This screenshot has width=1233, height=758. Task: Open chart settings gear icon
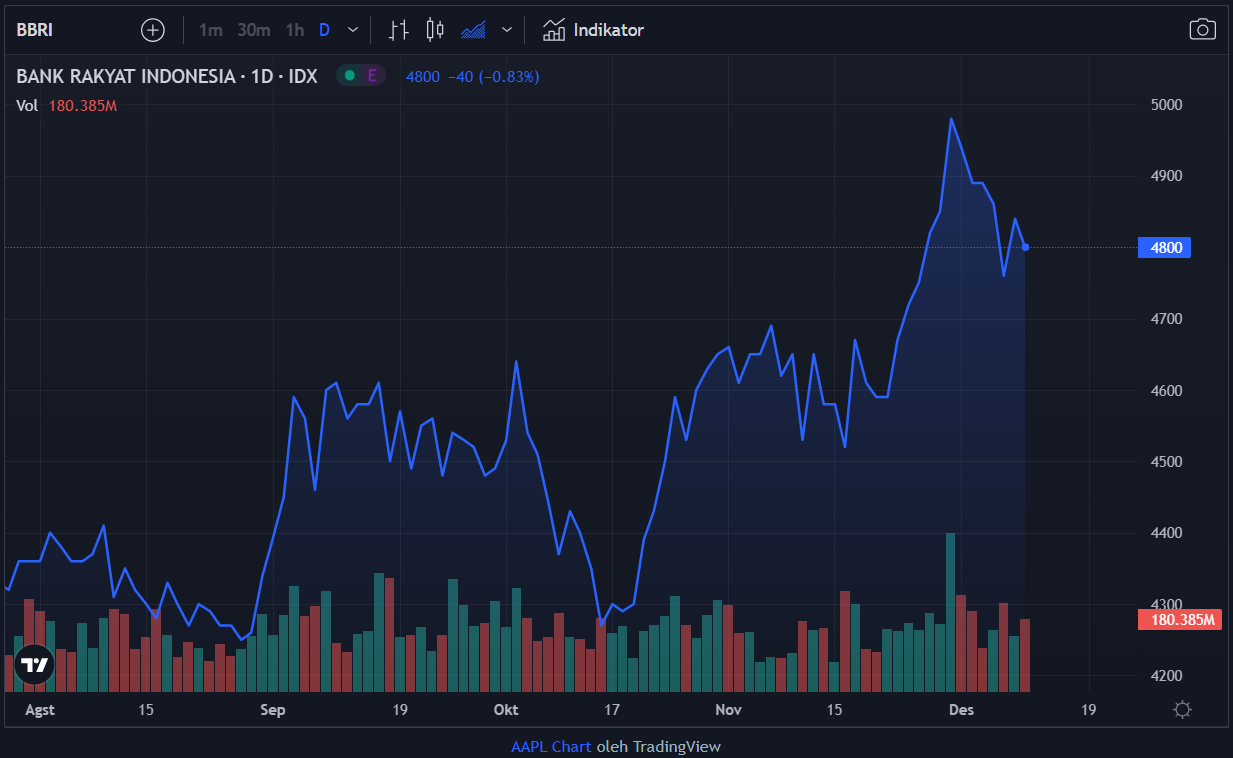1182,710
